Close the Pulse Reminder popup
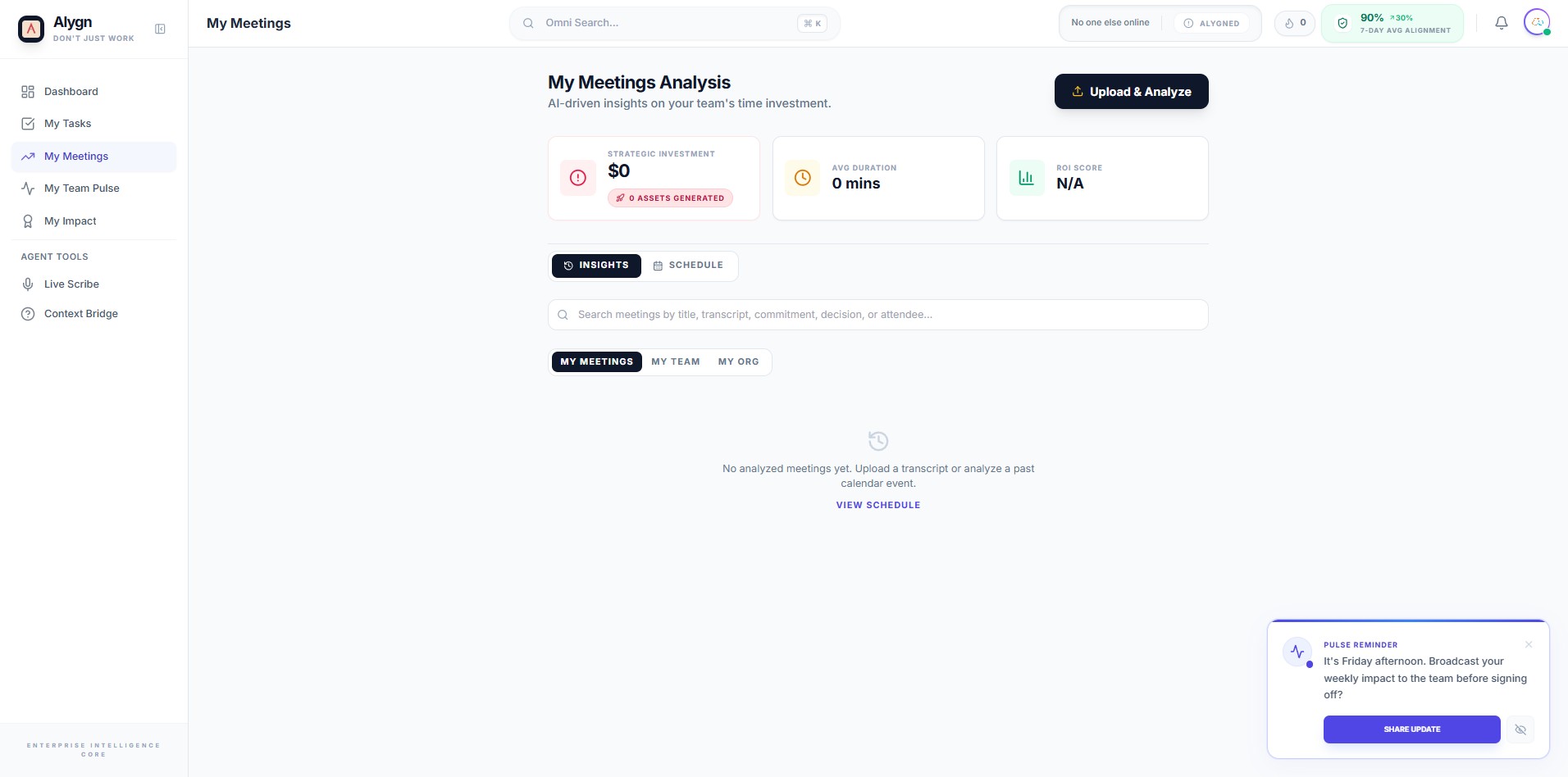 click(x=1529, y=644)
